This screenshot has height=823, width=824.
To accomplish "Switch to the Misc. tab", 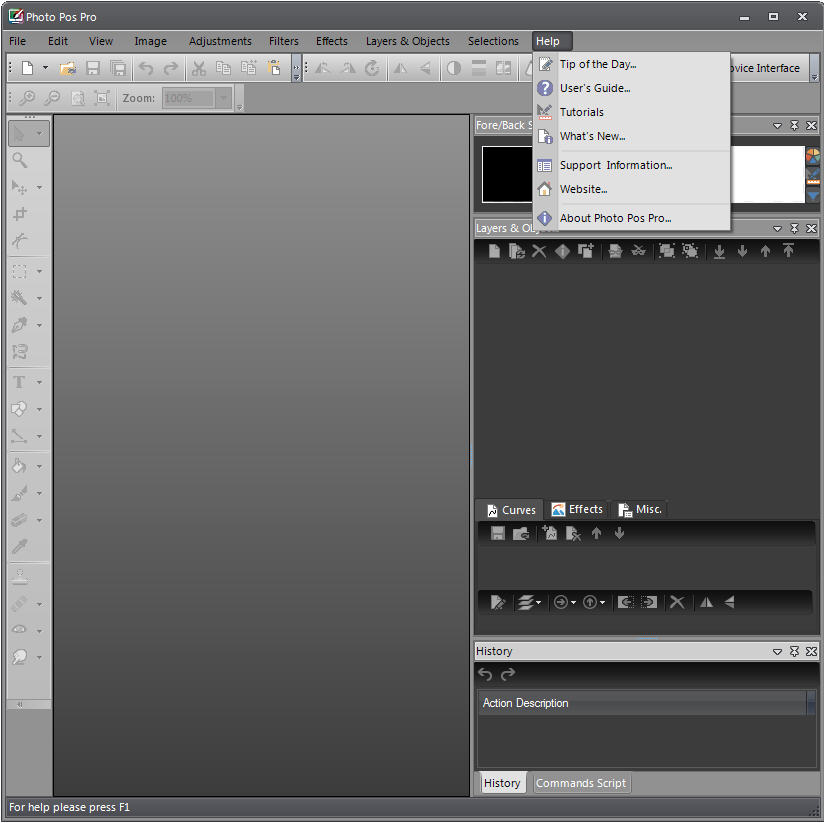I will 640,509.
